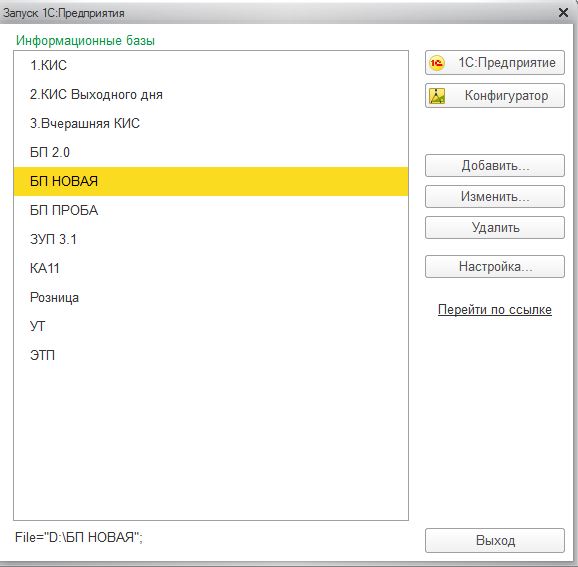Click the Выход button to exit
The height and width of the screenshot is (567, 578).
click(x=495, y=540)
